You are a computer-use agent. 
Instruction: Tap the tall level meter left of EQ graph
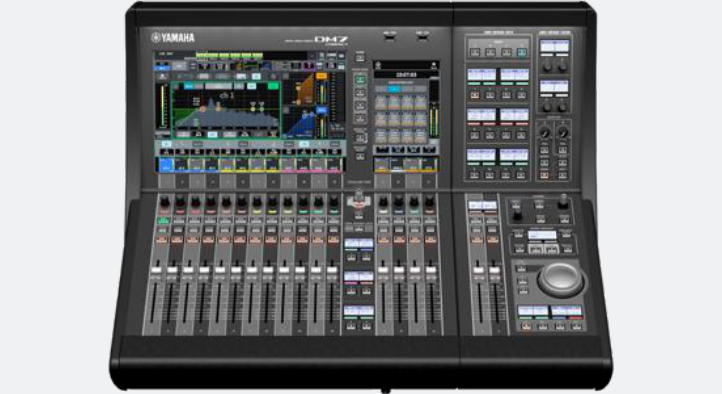[163, 107]
